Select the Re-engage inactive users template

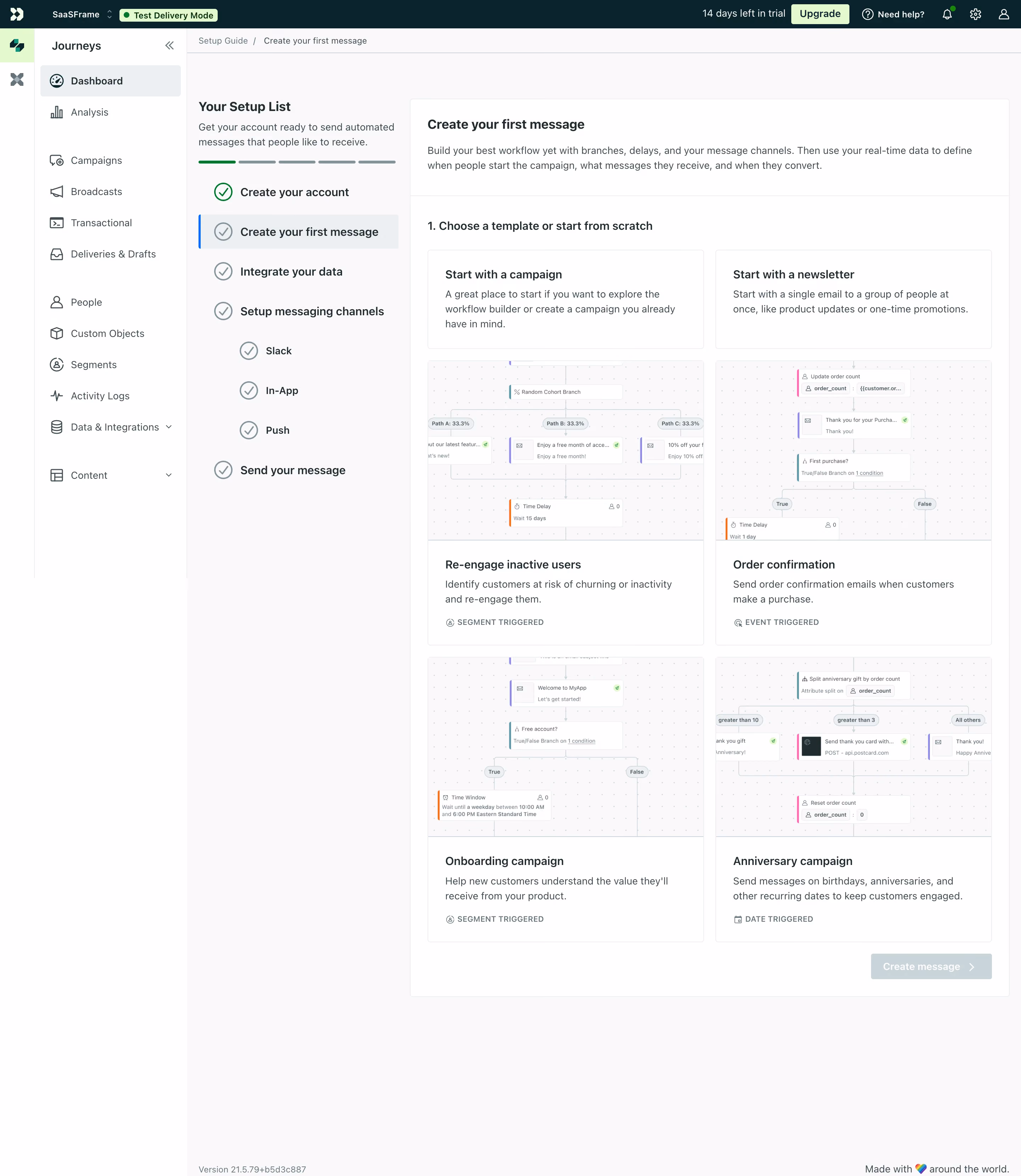click(x=565, y=503)
